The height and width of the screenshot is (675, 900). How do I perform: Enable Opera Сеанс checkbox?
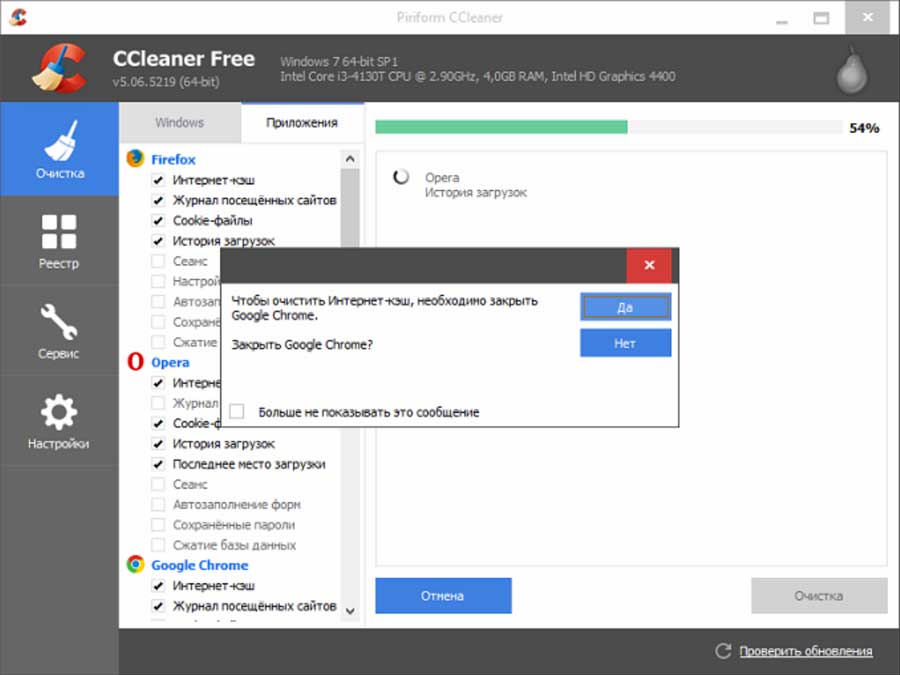(158, 484)
